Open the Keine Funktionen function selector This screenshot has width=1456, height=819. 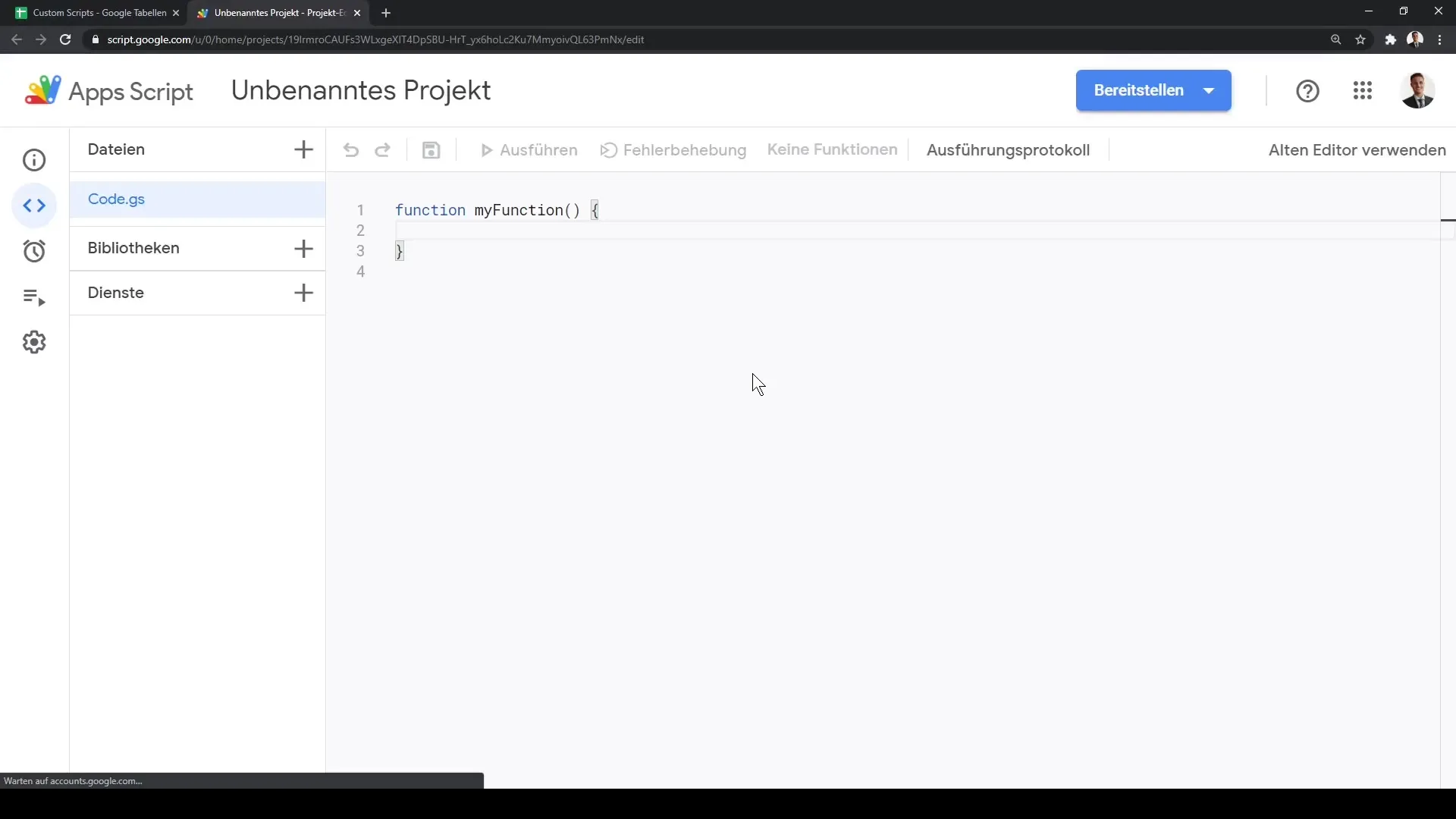[x=832, y=149]
